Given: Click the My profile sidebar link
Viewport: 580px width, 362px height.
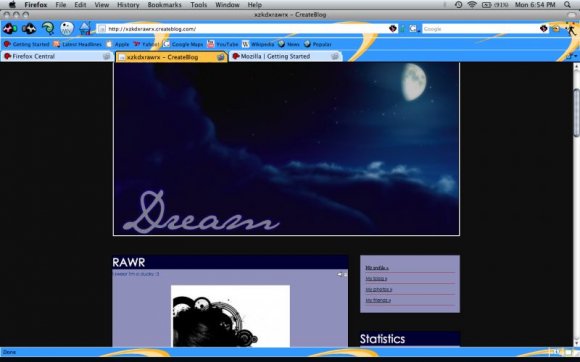Looking at the screenshot, I should coord(377,268).
